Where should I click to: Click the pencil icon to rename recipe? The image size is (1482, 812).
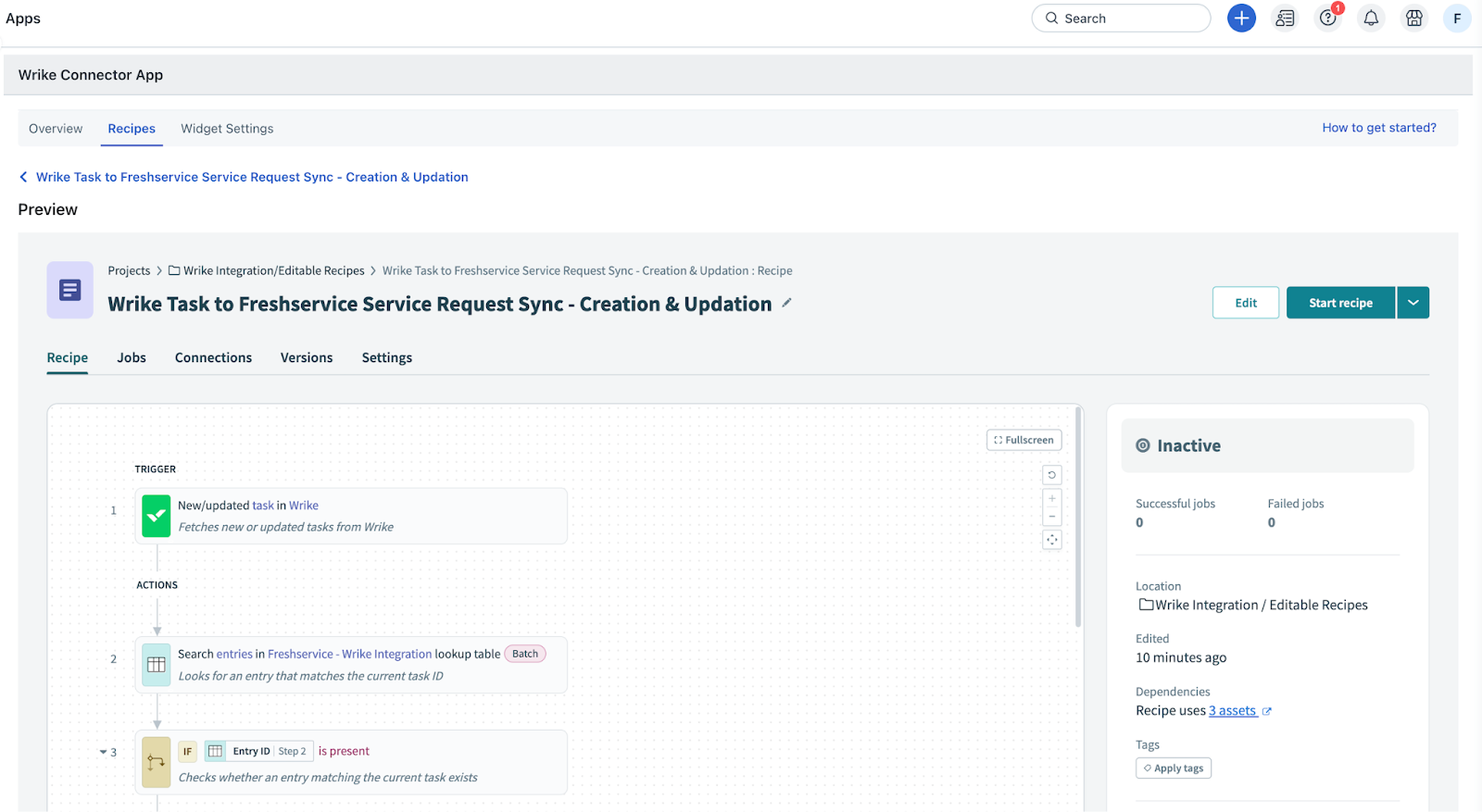(x=786, y=303)
